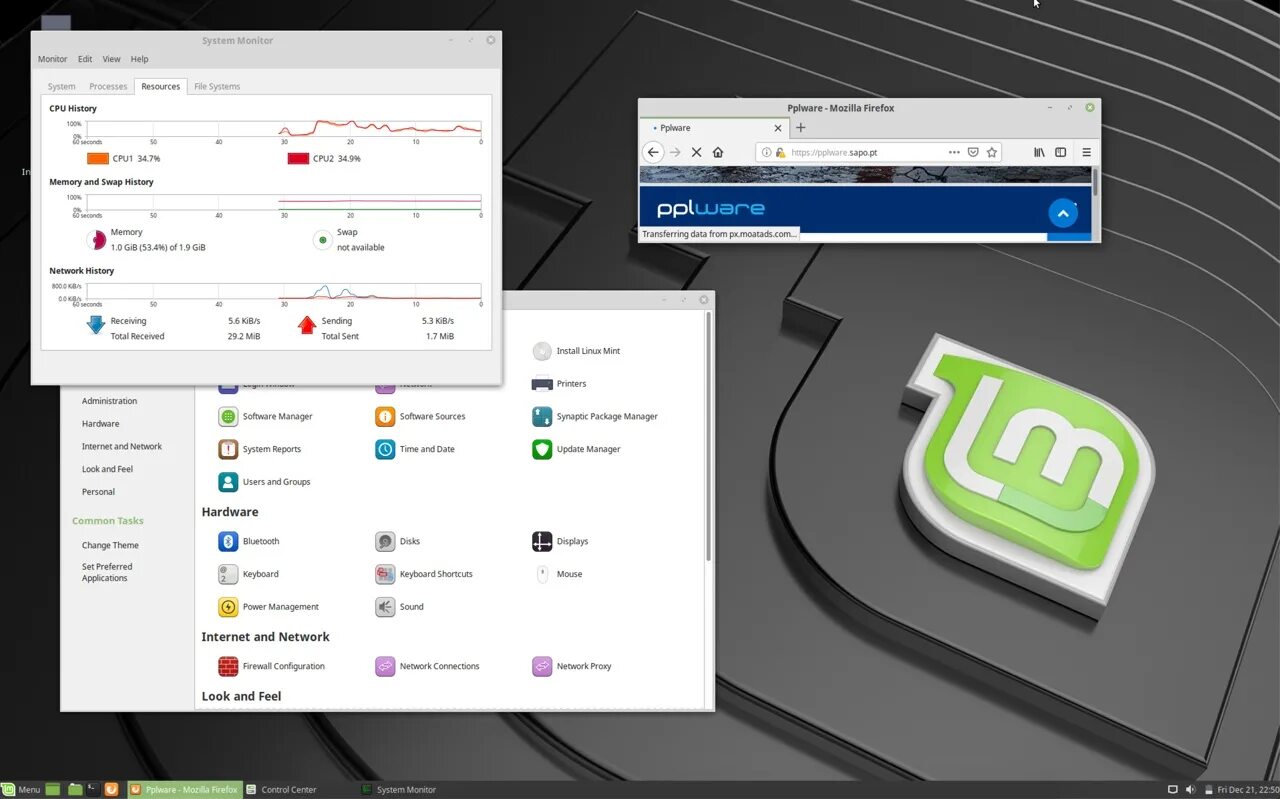The width and height of the screenshot is (1280, 799).
Task: Open the View menu in System Monitor
Action: [x=111, y=59]
